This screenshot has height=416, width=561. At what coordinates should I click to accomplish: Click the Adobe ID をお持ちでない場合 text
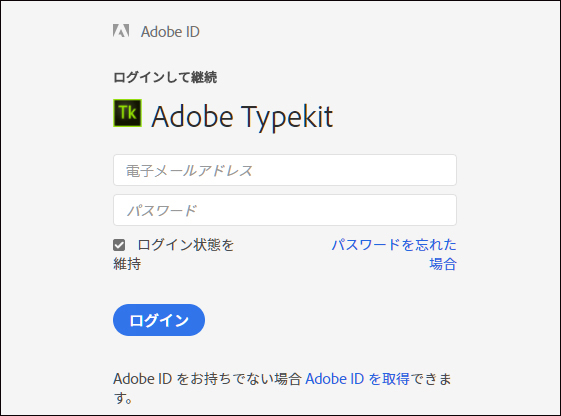pyautogui.click(x=208, y=379)
